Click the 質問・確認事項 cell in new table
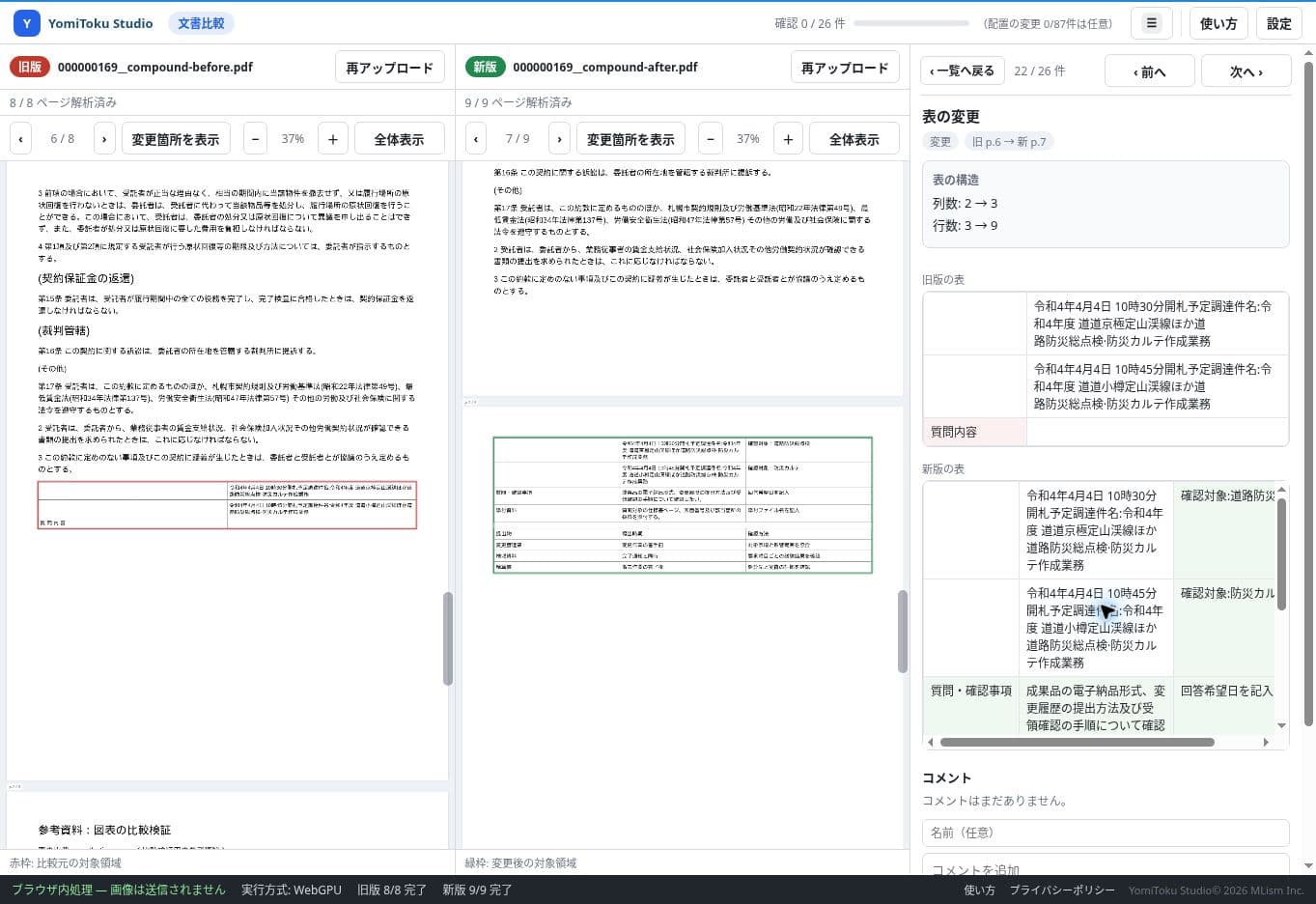The width and height of the screenshot is (1316, 904). (x=970, y=706)
